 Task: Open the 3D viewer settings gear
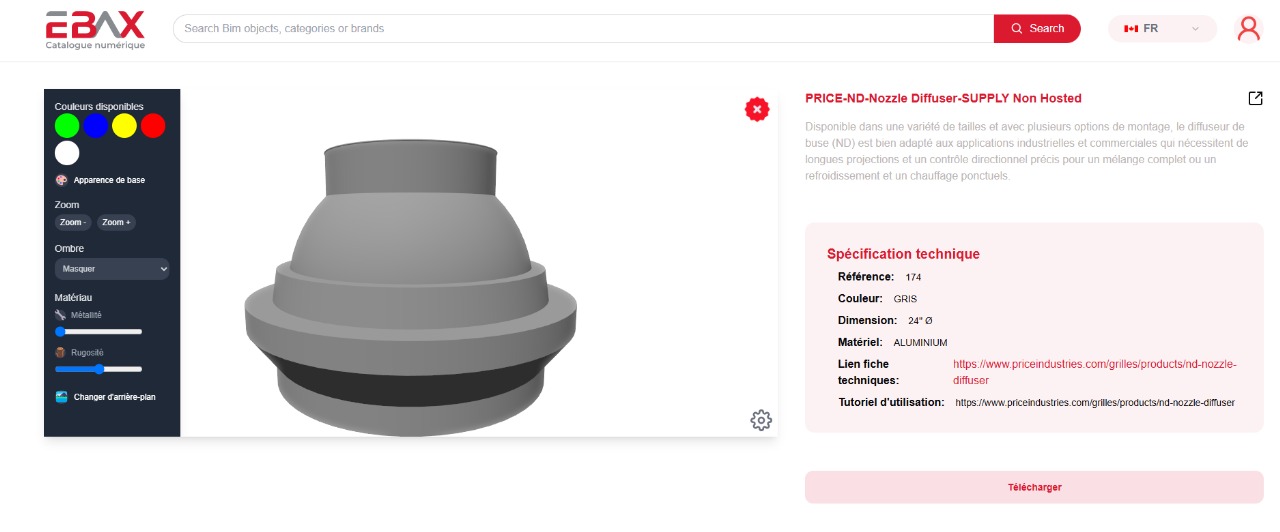coord(761,420)
